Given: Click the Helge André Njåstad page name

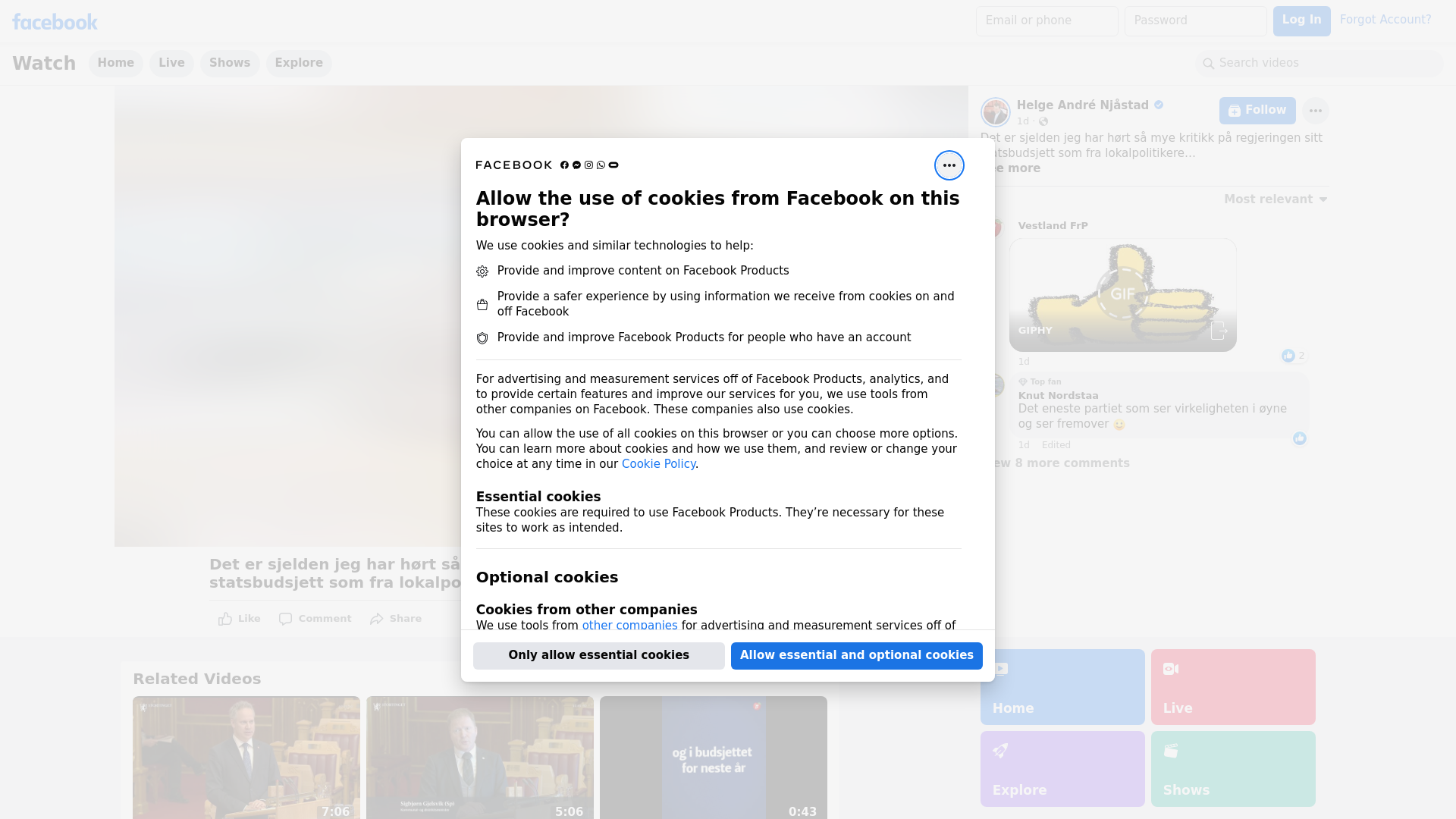Looking at the screenshot, I should [x=1082, y=105].
